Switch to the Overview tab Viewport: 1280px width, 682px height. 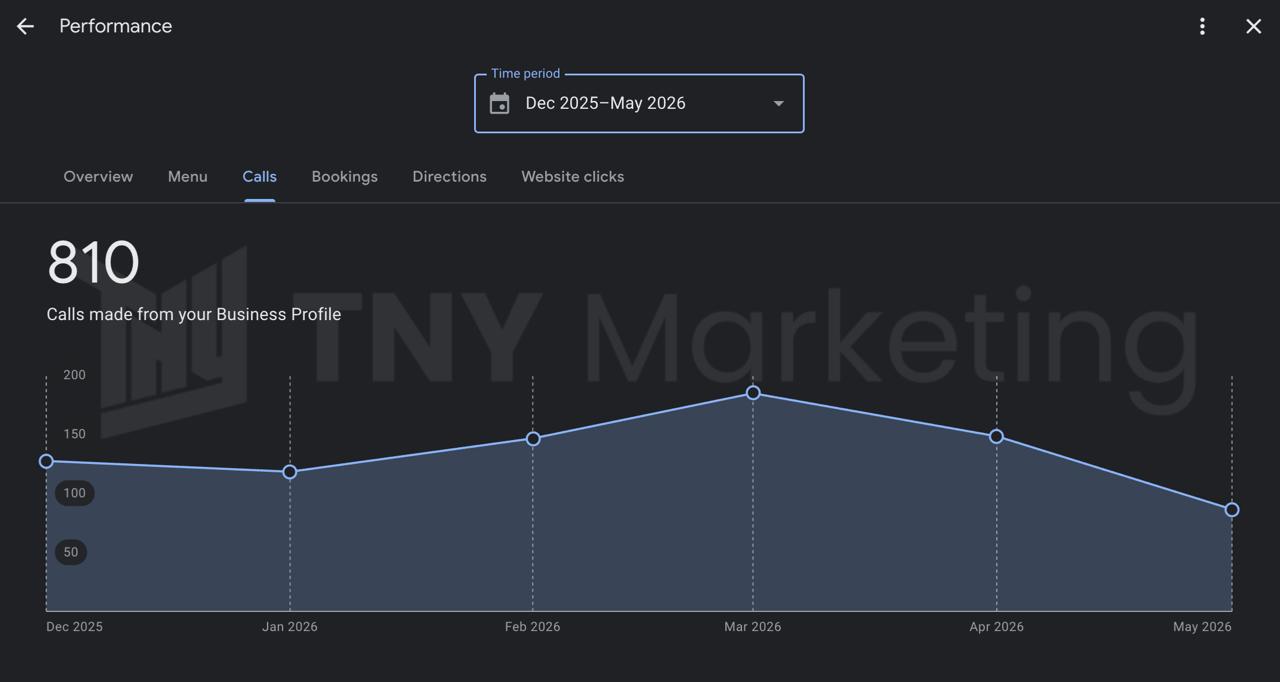pyautogui.click(x=98, y=176)
